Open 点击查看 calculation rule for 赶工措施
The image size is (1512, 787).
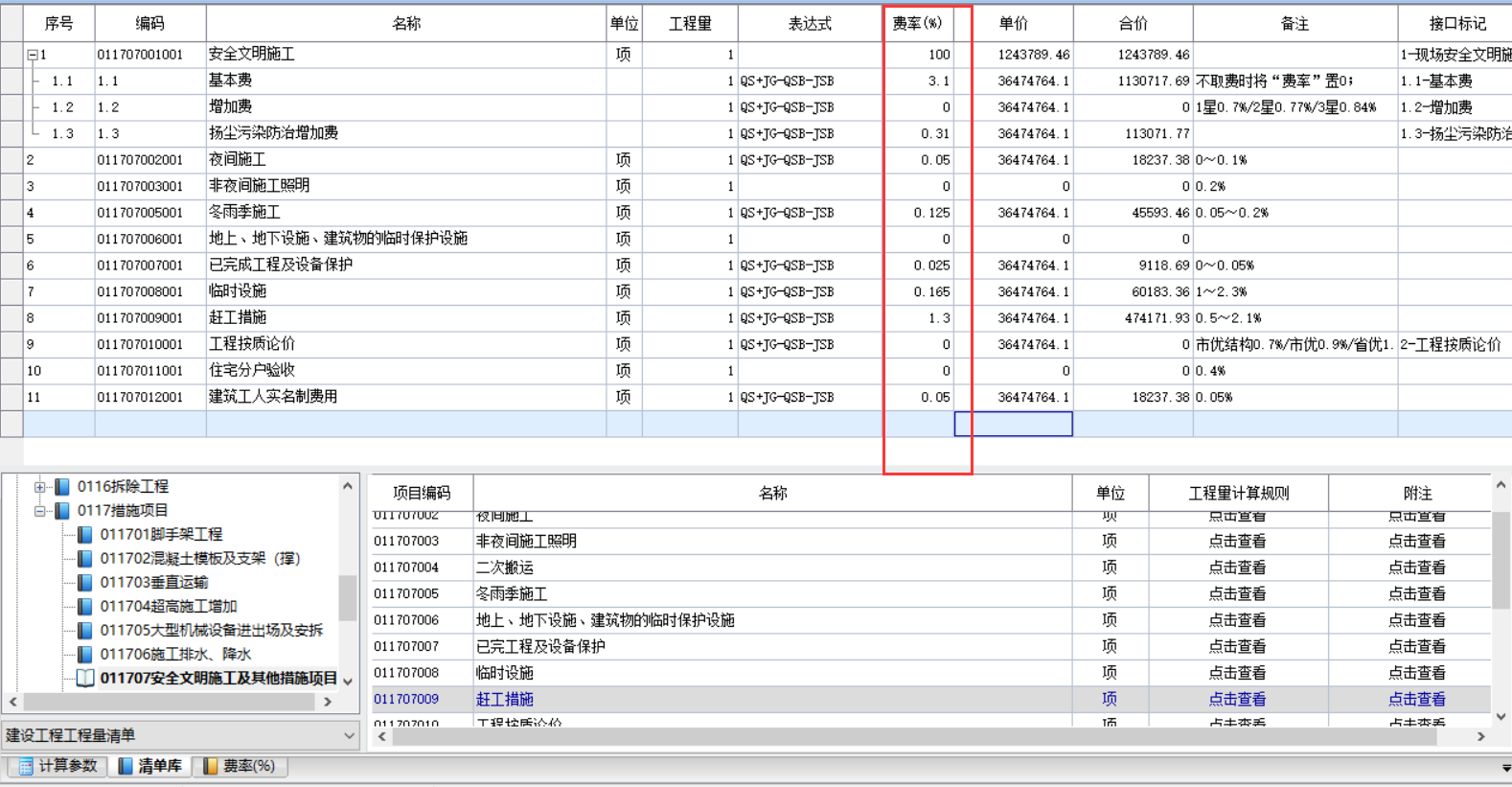point(1237,700)
